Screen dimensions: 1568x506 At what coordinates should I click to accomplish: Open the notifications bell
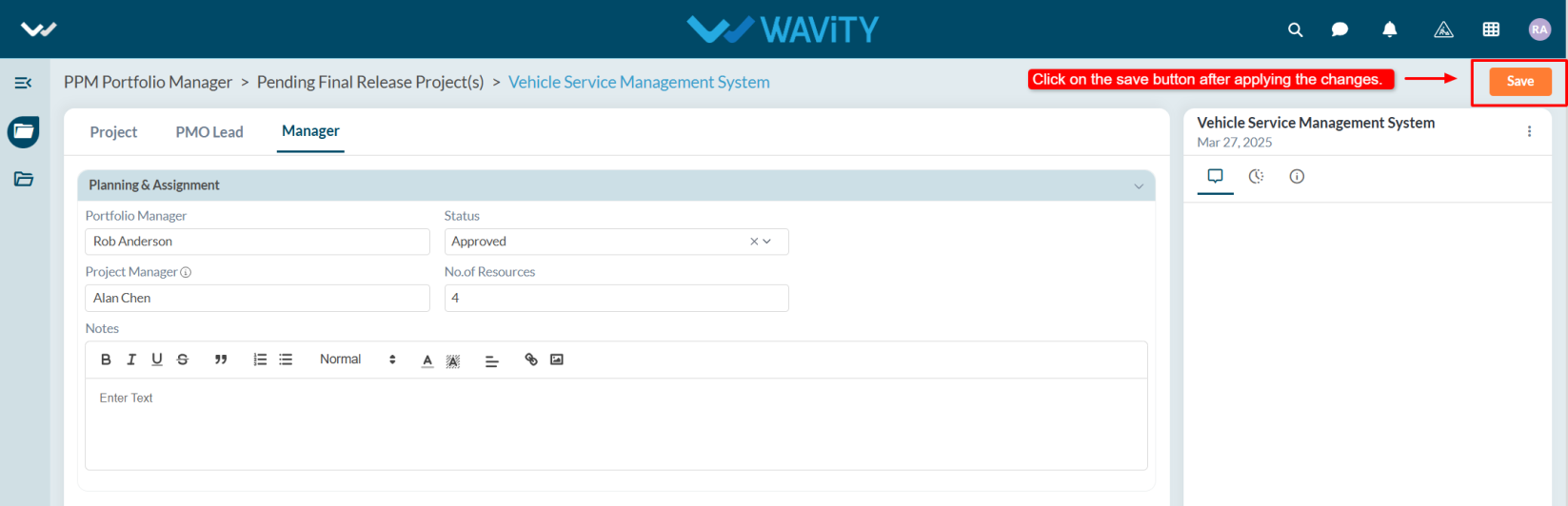(1390, 29)
